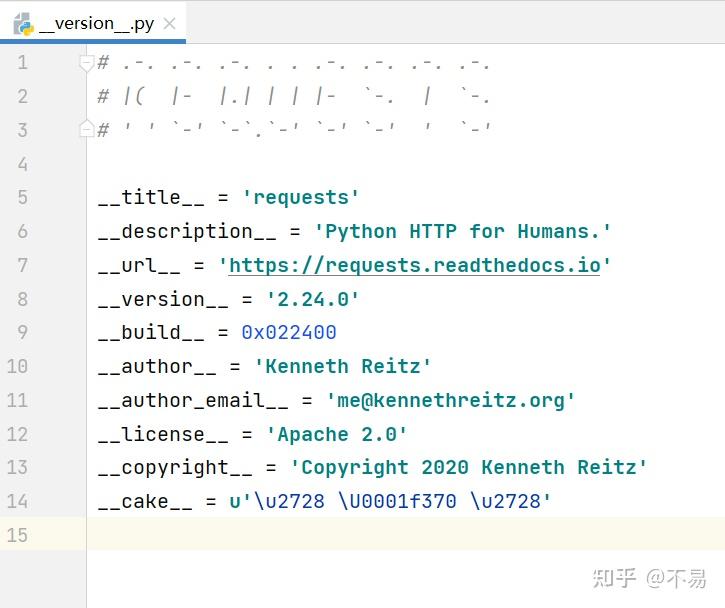Click the 'me@kennethreitz.org' email string
Viewport: 725px width, 608px height.
450,400
